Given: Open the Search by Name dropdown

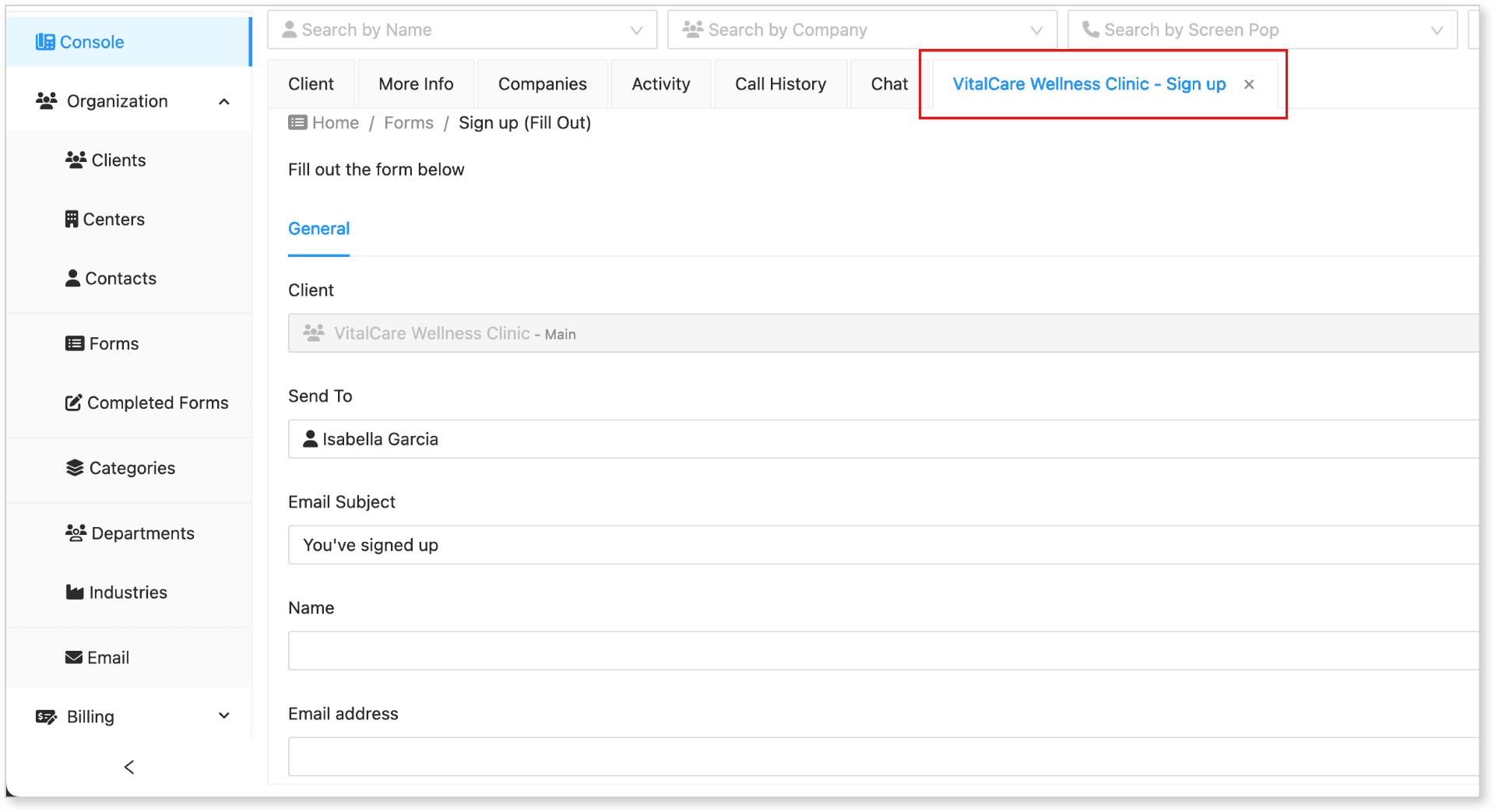Looking at the screenshot, I should (463, 30).
